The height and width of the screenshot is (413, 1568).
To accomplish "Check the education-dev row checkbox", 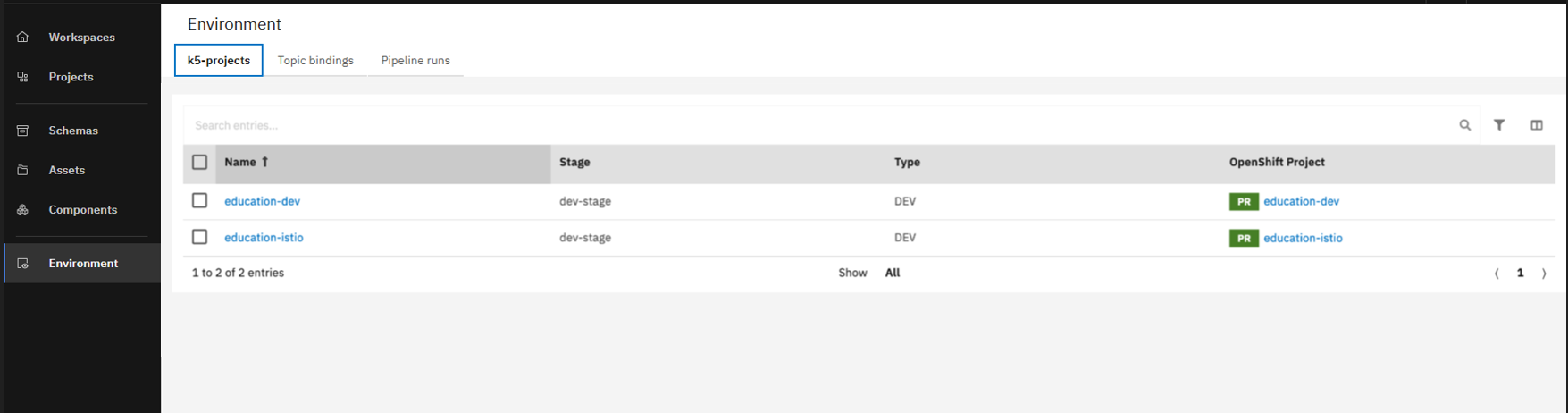I will tap(199, 201).
